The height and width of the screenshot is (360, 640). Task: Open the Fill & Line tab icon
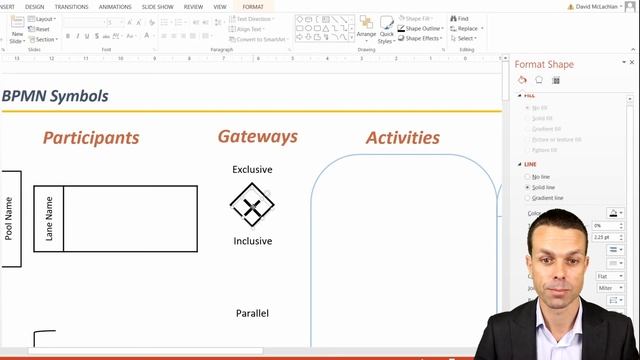tap(522, 80)
